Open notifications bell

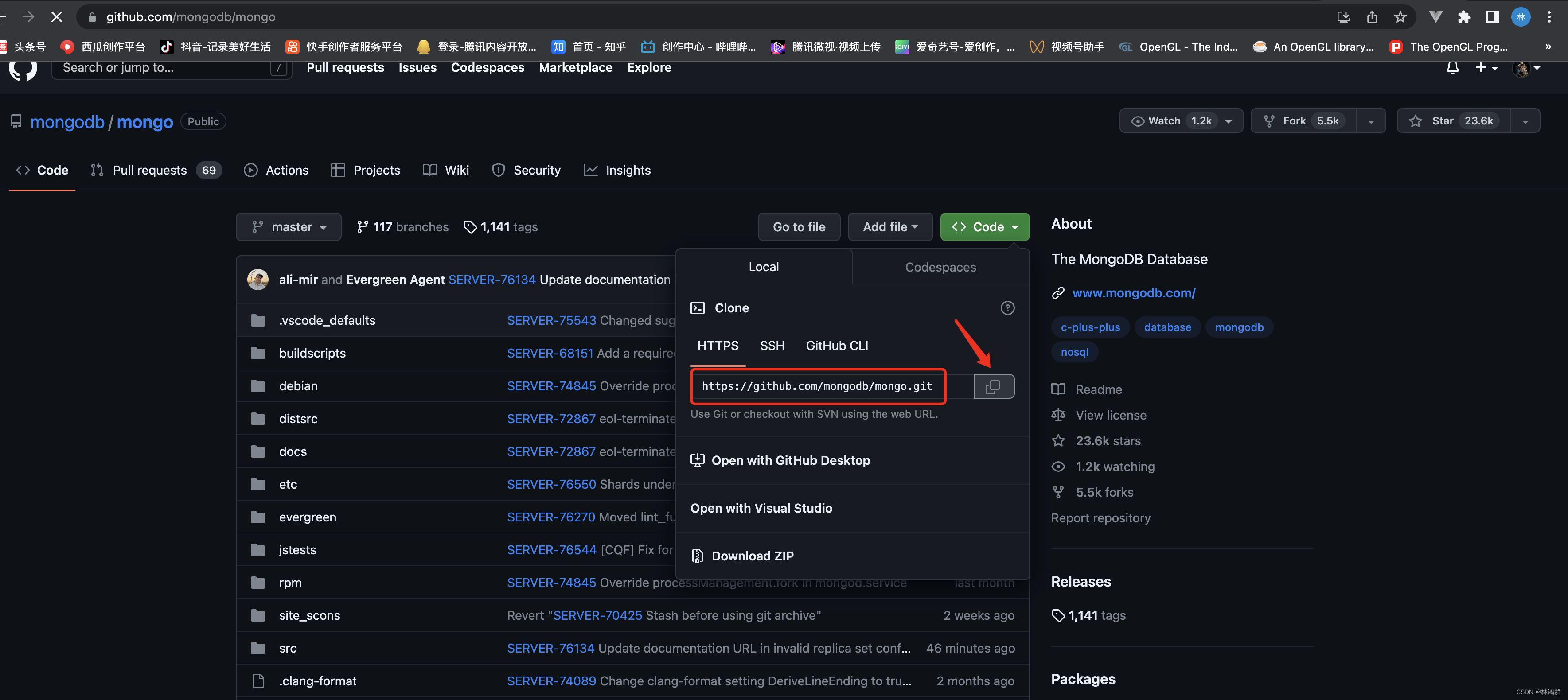(x=1452, y=68)
